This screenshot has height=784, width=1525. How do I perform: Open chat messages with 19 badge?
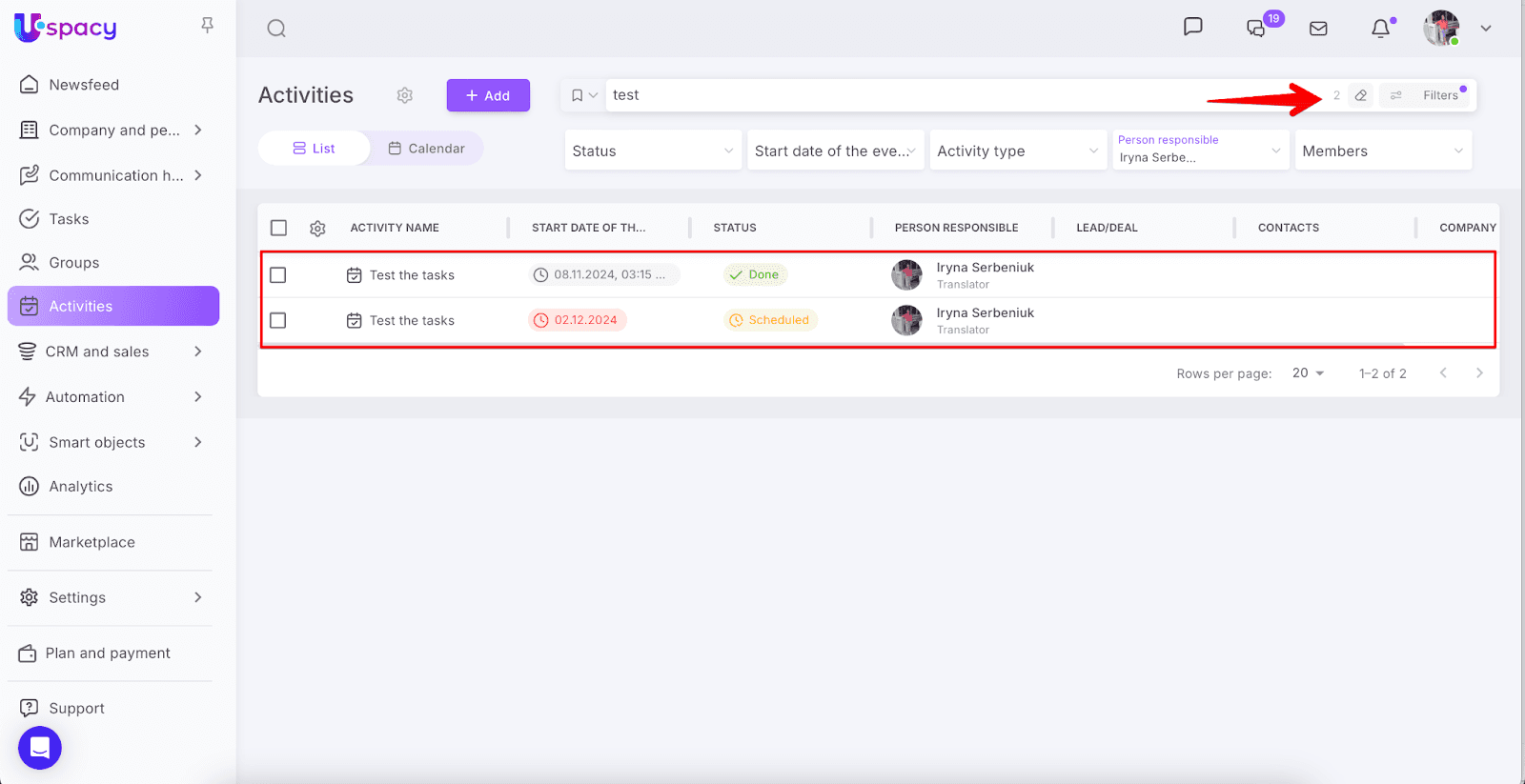coord(1257,29)
